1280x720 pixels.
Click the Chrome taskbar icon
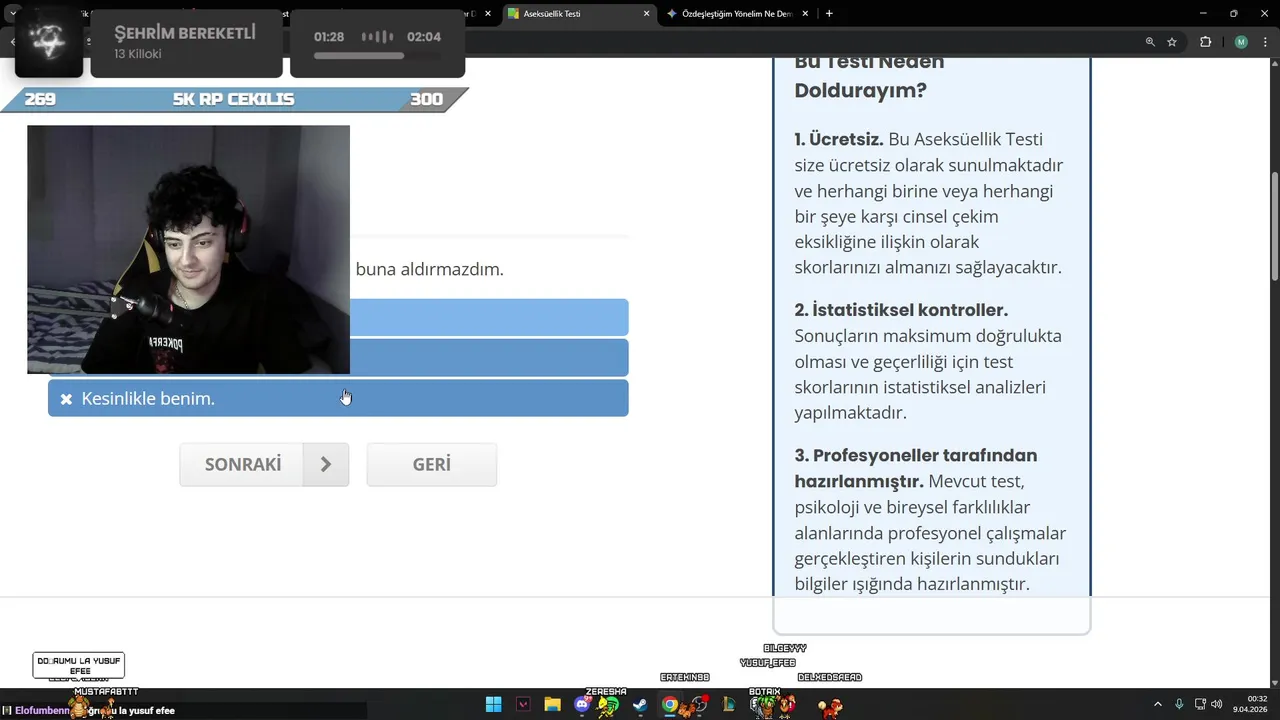point(670,705)
